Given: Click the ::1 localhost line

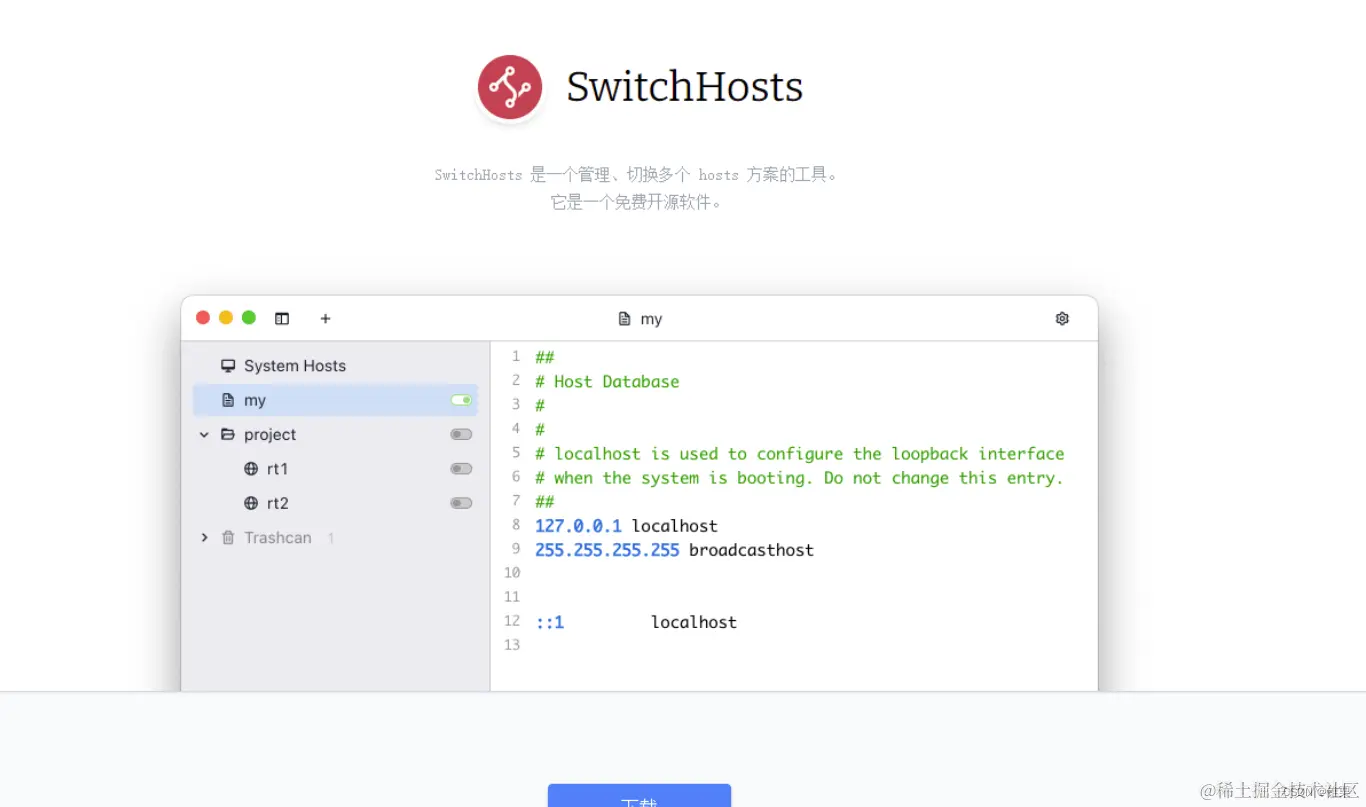Looking at the screenshot, I should (x=636, y=622).
